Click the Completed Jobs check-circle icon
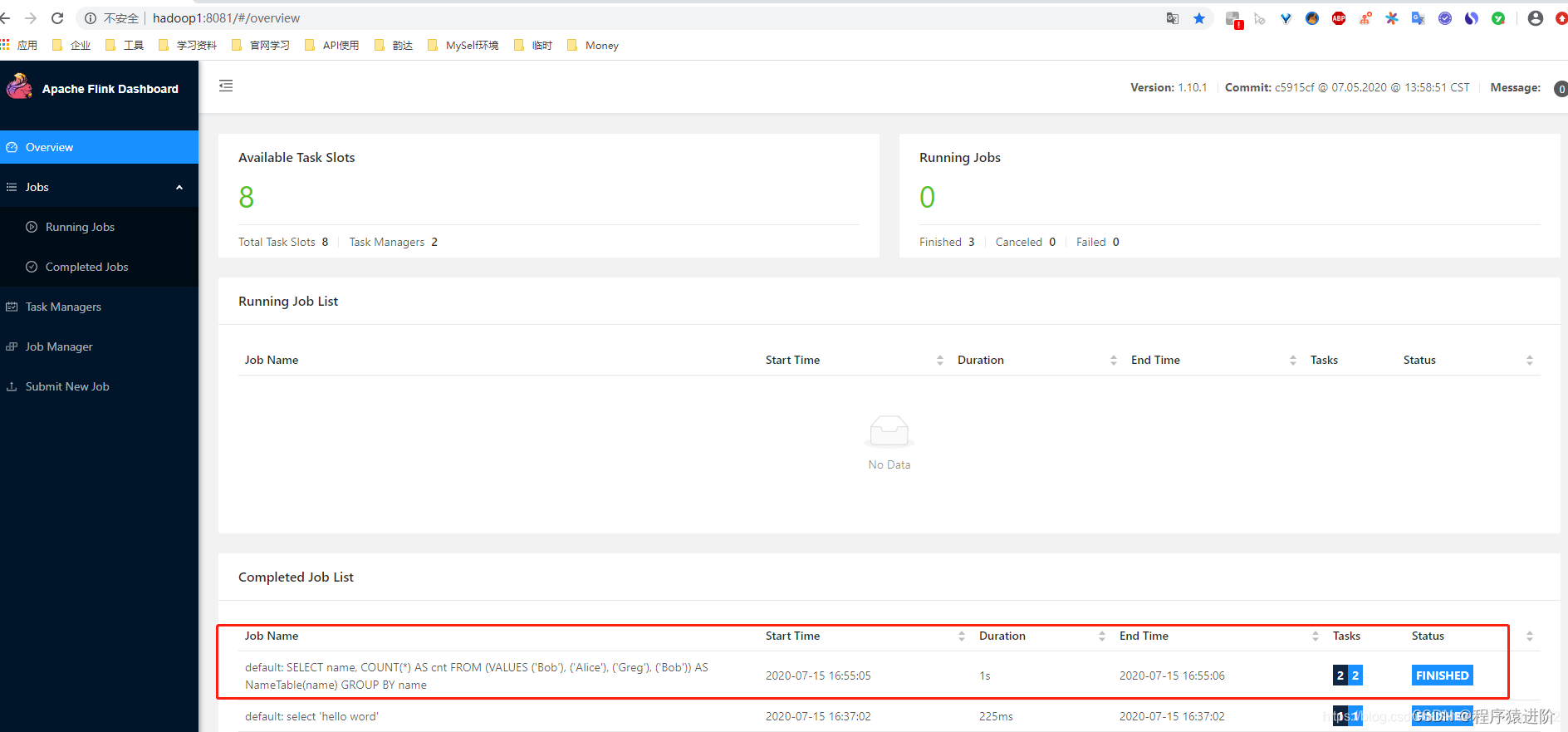Image resolution: width=1568 pixels, height=732 pixels. point(32,267)
